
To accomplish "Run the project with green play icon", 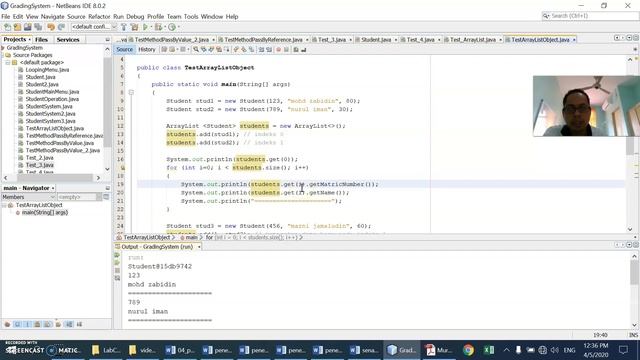I will [x=145, y=27].
